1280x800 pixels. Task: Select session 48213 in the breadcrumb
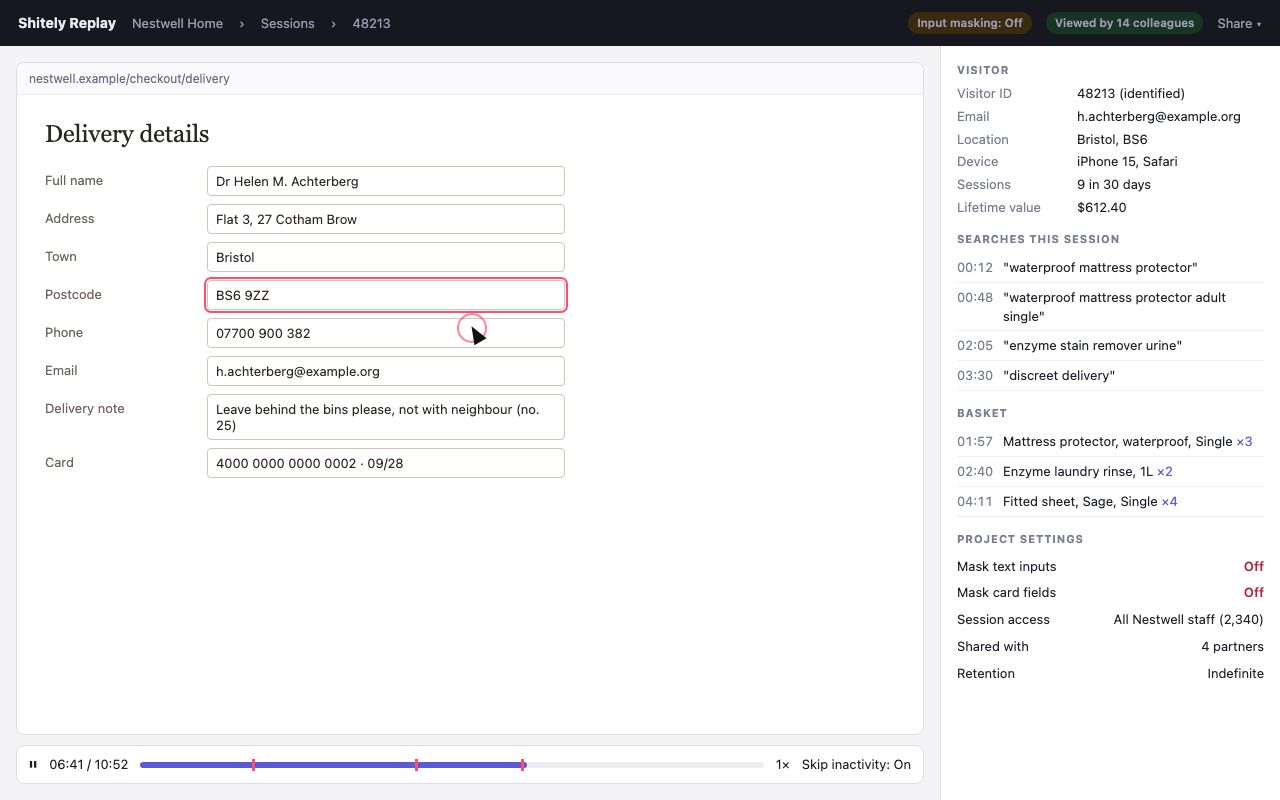[371, 23]
